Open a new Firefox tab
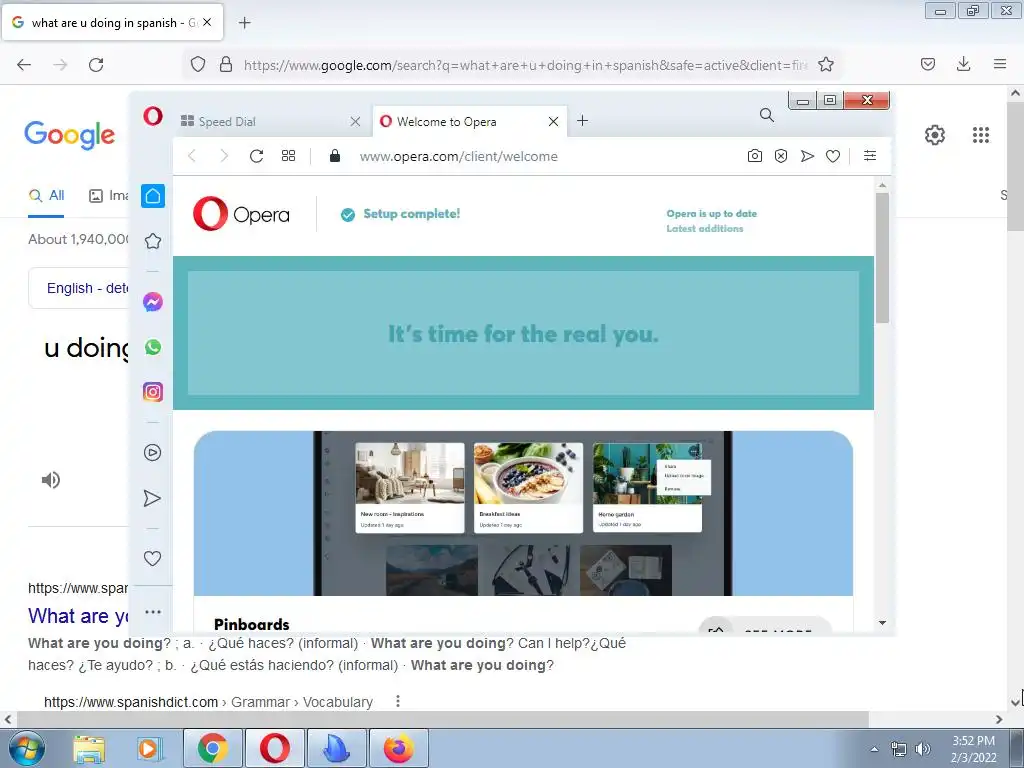 tap(244, 23)
